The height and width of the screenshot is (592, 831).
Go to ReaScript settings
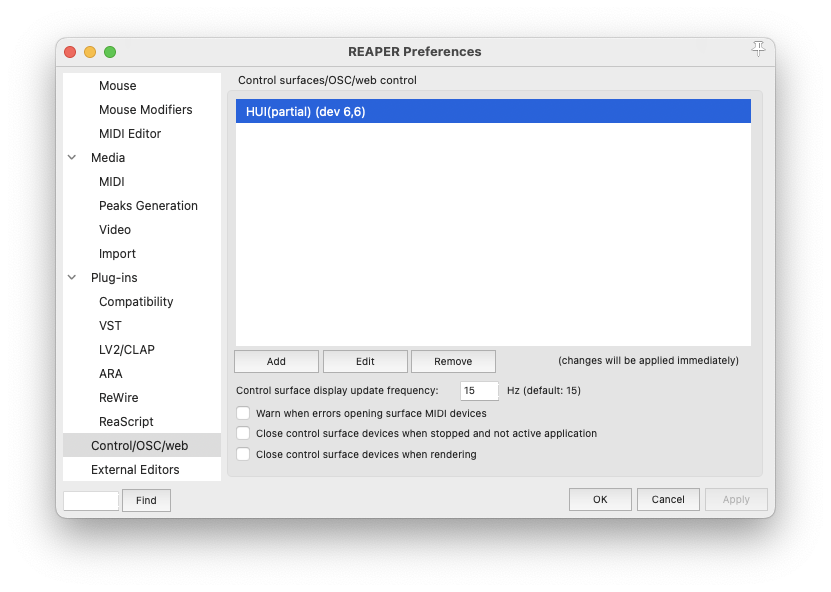126,421
